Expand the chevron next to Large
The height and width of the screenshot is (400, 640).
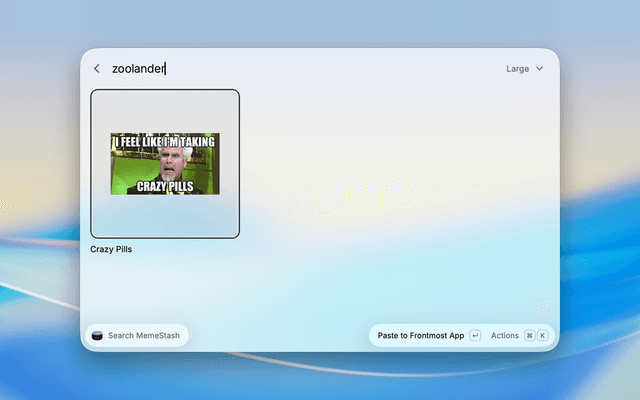539,69
